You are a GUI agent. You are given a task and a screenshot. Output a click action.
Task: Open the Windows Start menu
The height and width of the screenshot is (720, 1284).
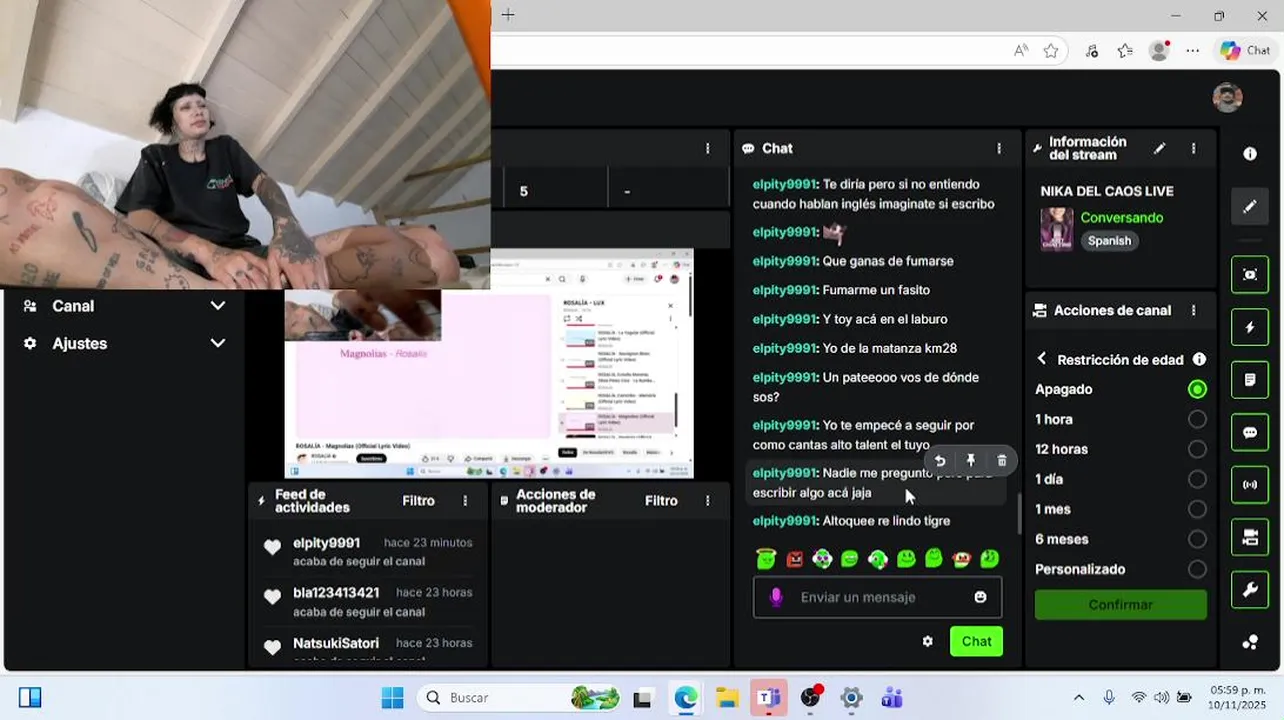392,697
